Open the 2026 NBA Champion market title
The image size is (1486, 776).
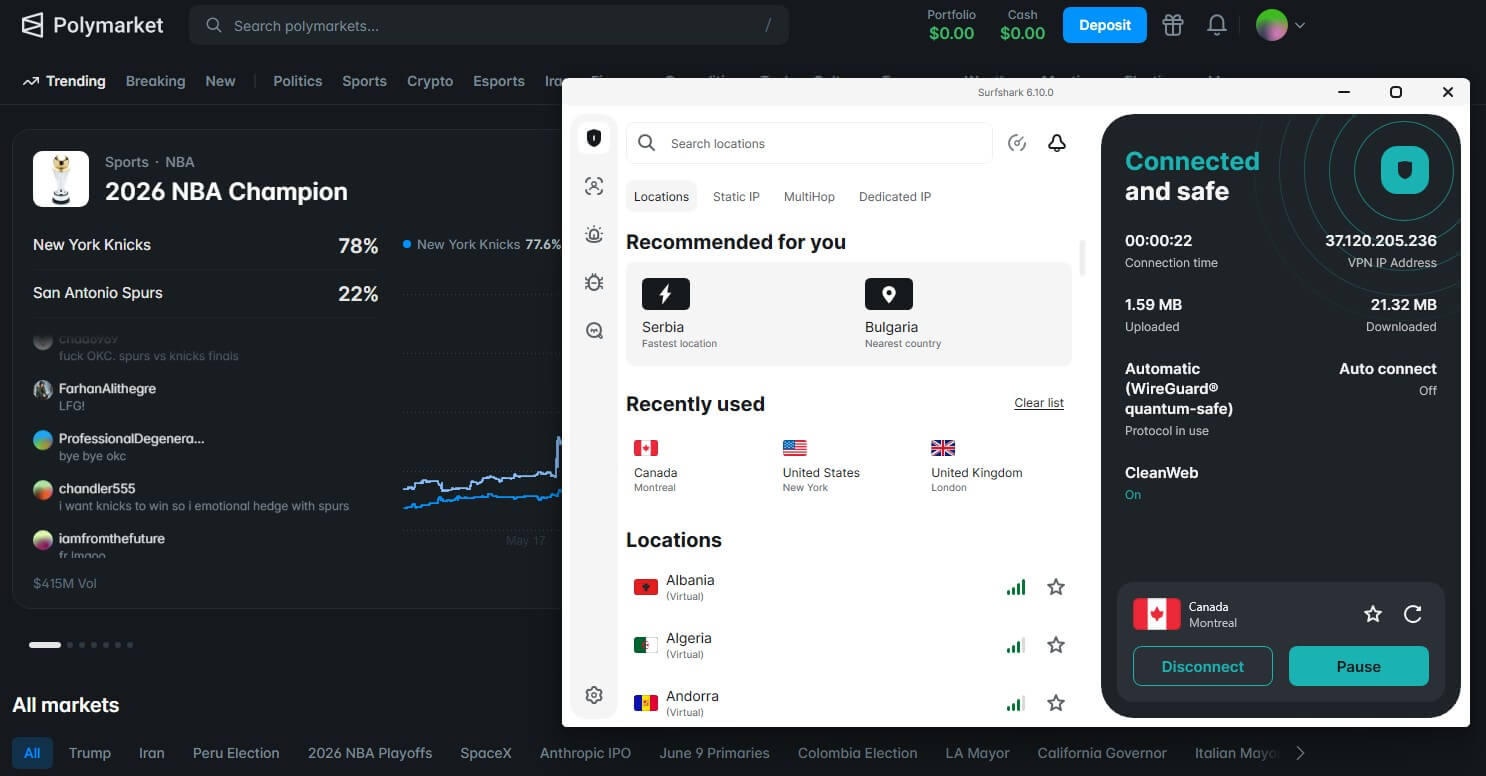pyautogui.click(x=226, y=191)
